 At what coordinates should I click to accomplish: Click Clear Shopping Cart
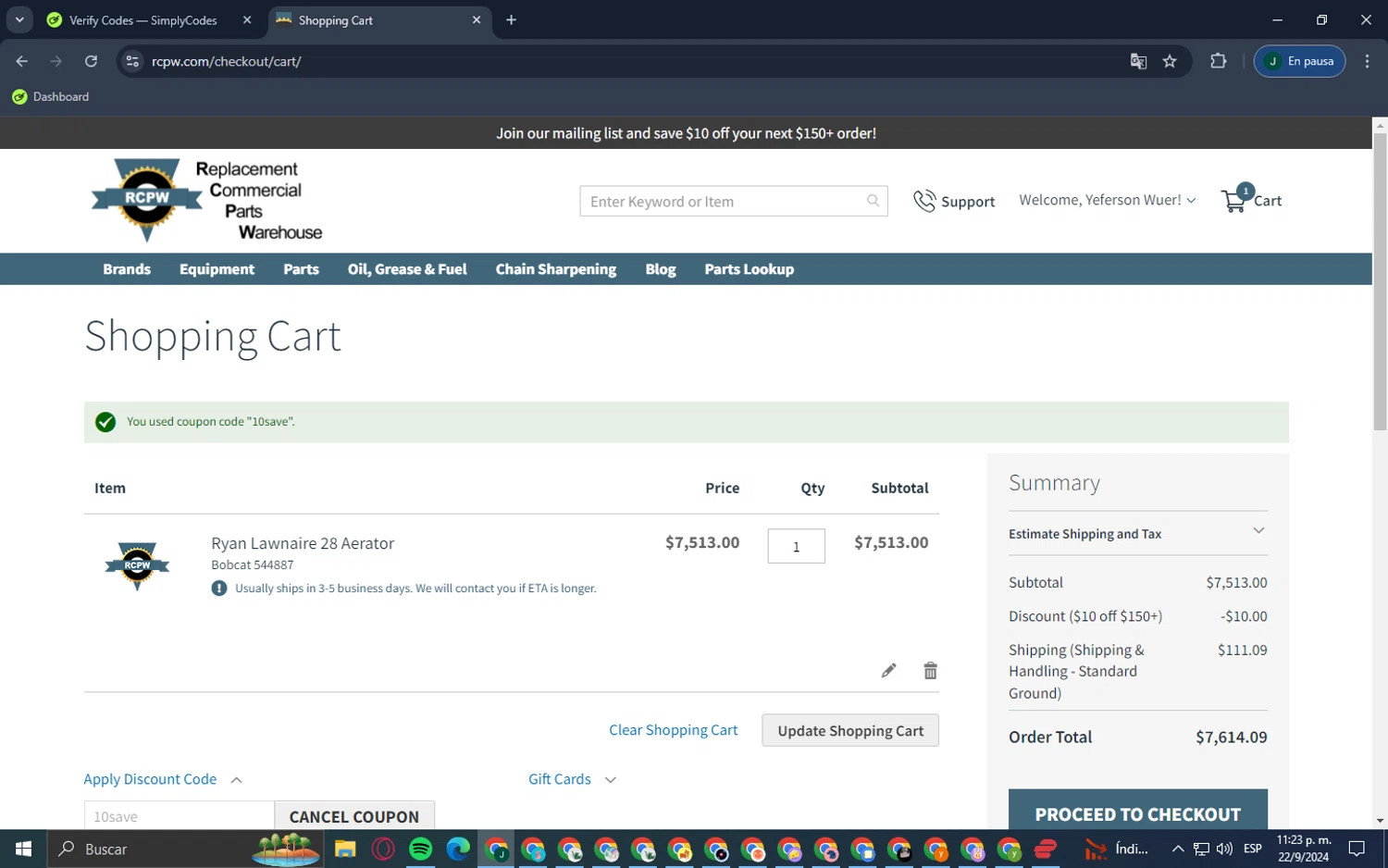click(673, 730)
